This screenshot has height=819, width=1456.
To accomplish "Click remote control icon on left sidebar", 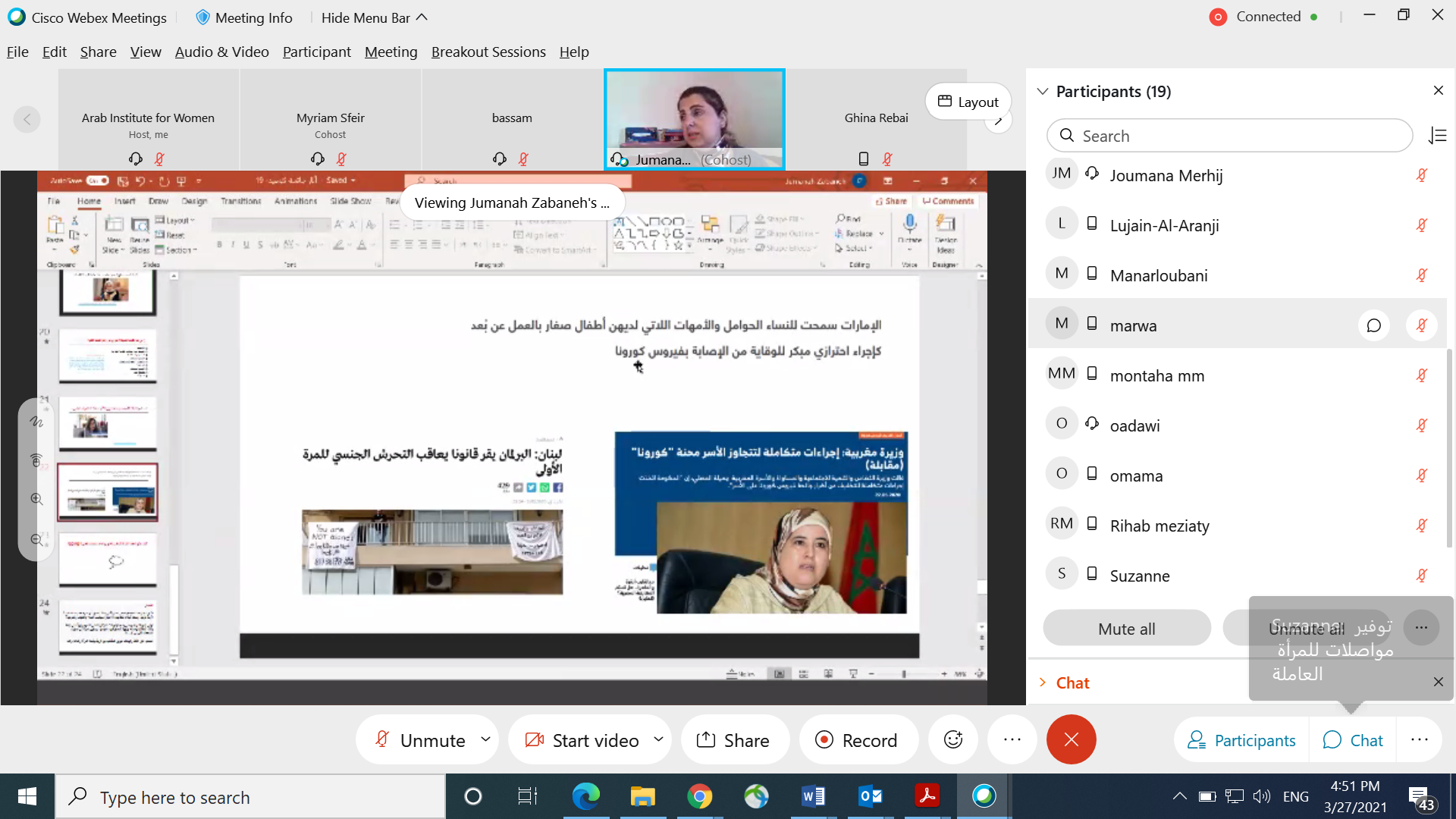I will coord(36,460).
